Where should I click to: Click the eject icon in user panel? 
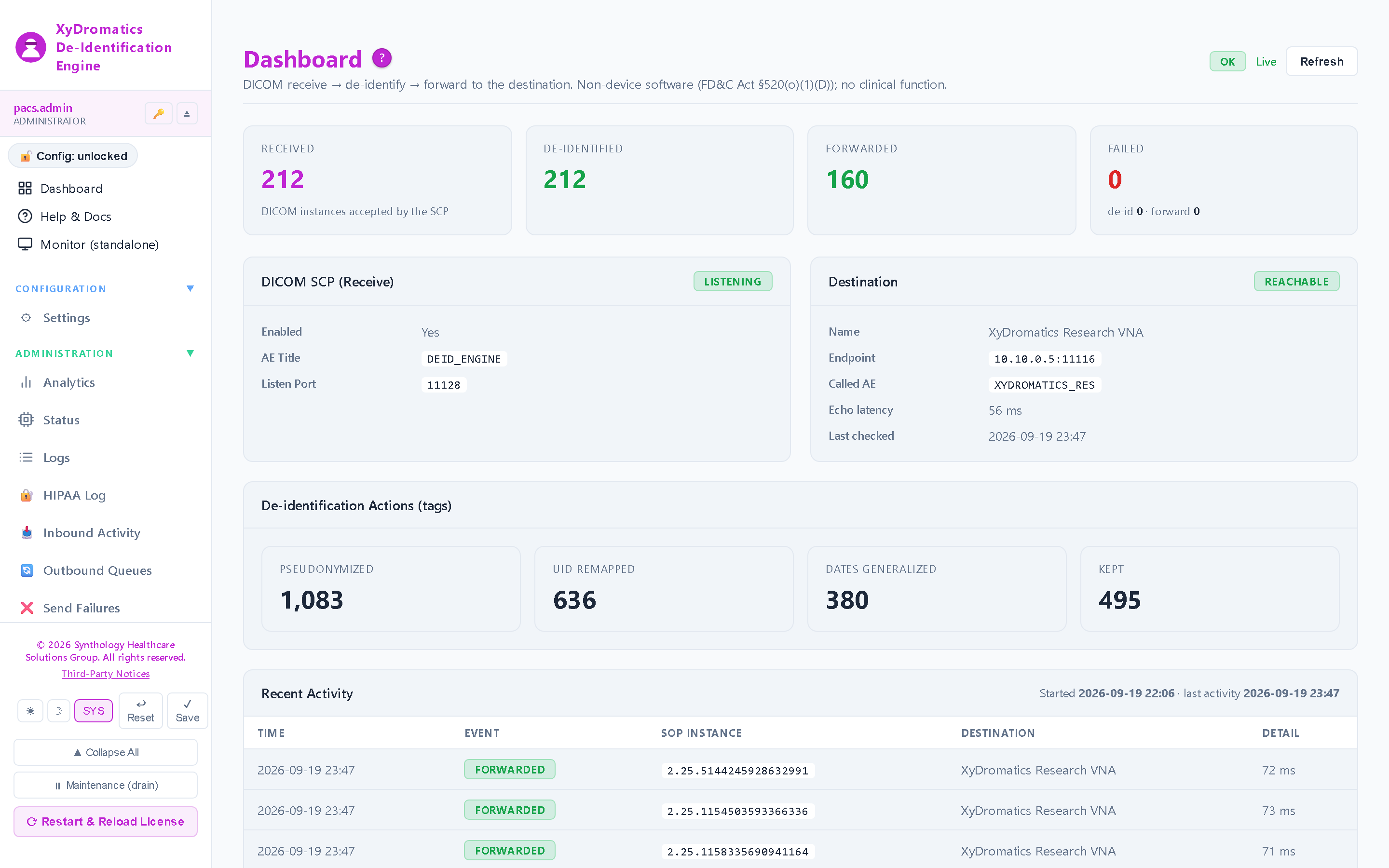click(187, 114)
